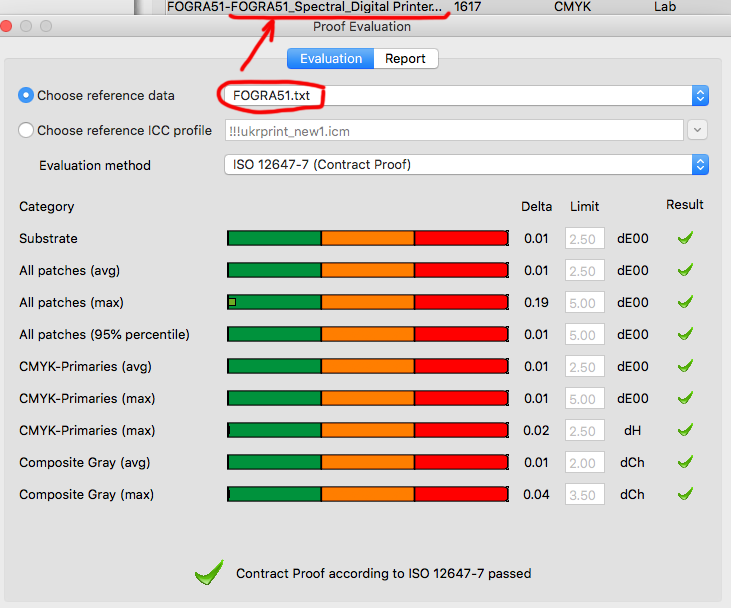The width and height of the screenshot is (731, 608).
Task: Click the Composite Gray (max) limit field 3.50
Action: point(585,494)
